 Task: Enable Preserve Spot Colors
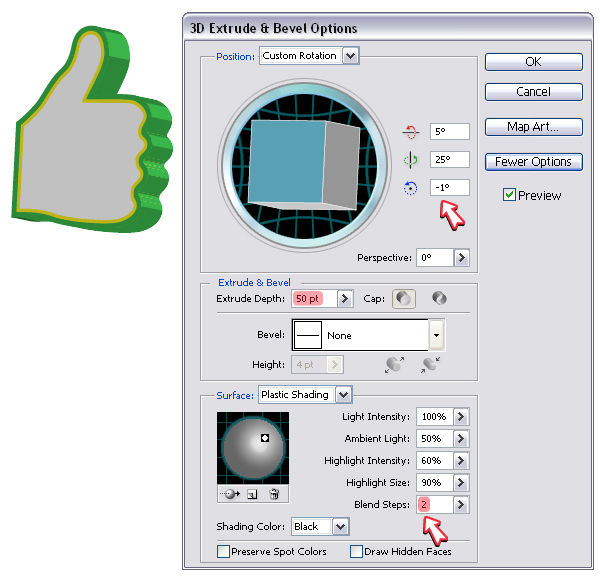223,551
